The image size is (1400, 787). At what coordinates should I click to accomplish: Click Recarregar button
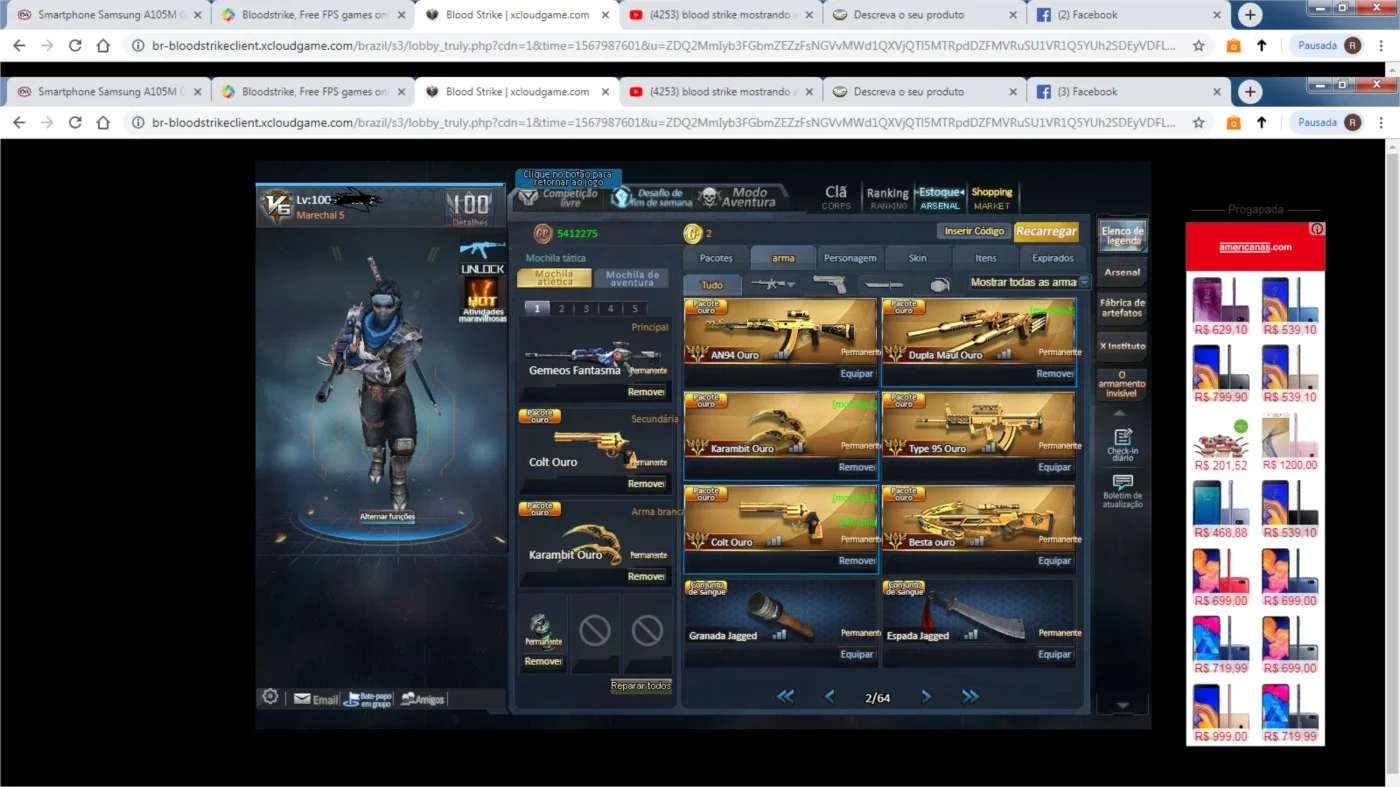pos(1046,231)
